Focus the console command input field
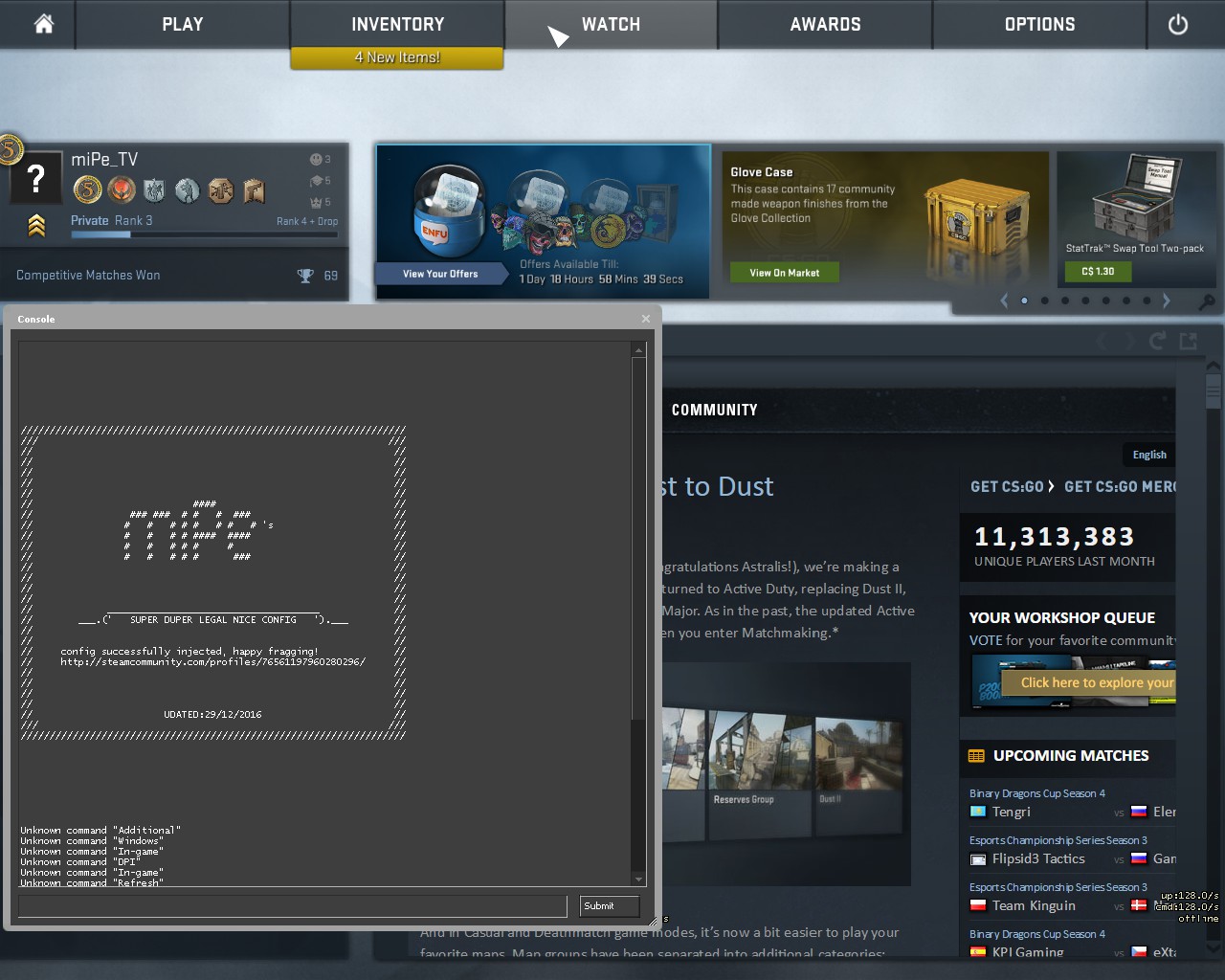 293,905
